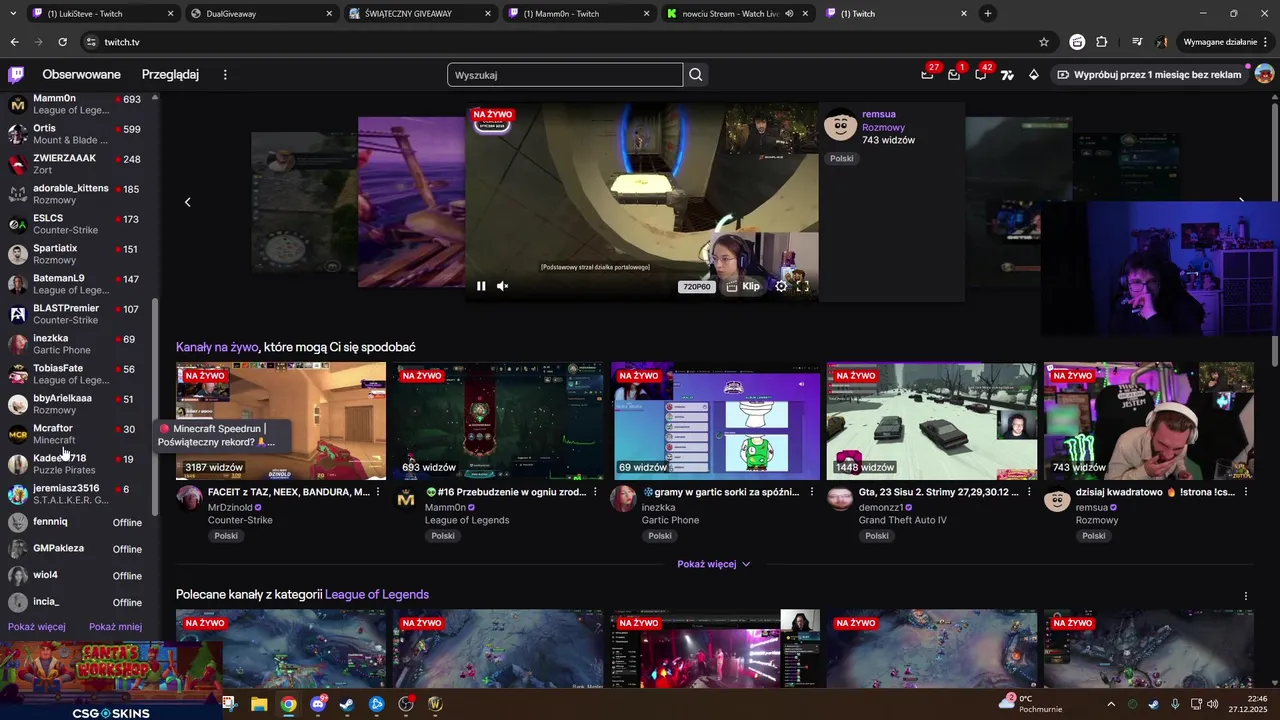This screenshot has width=1280, height=720.
Task: Unmute the featured stream player
Action: pyautogui.click(x=503, y=286)
